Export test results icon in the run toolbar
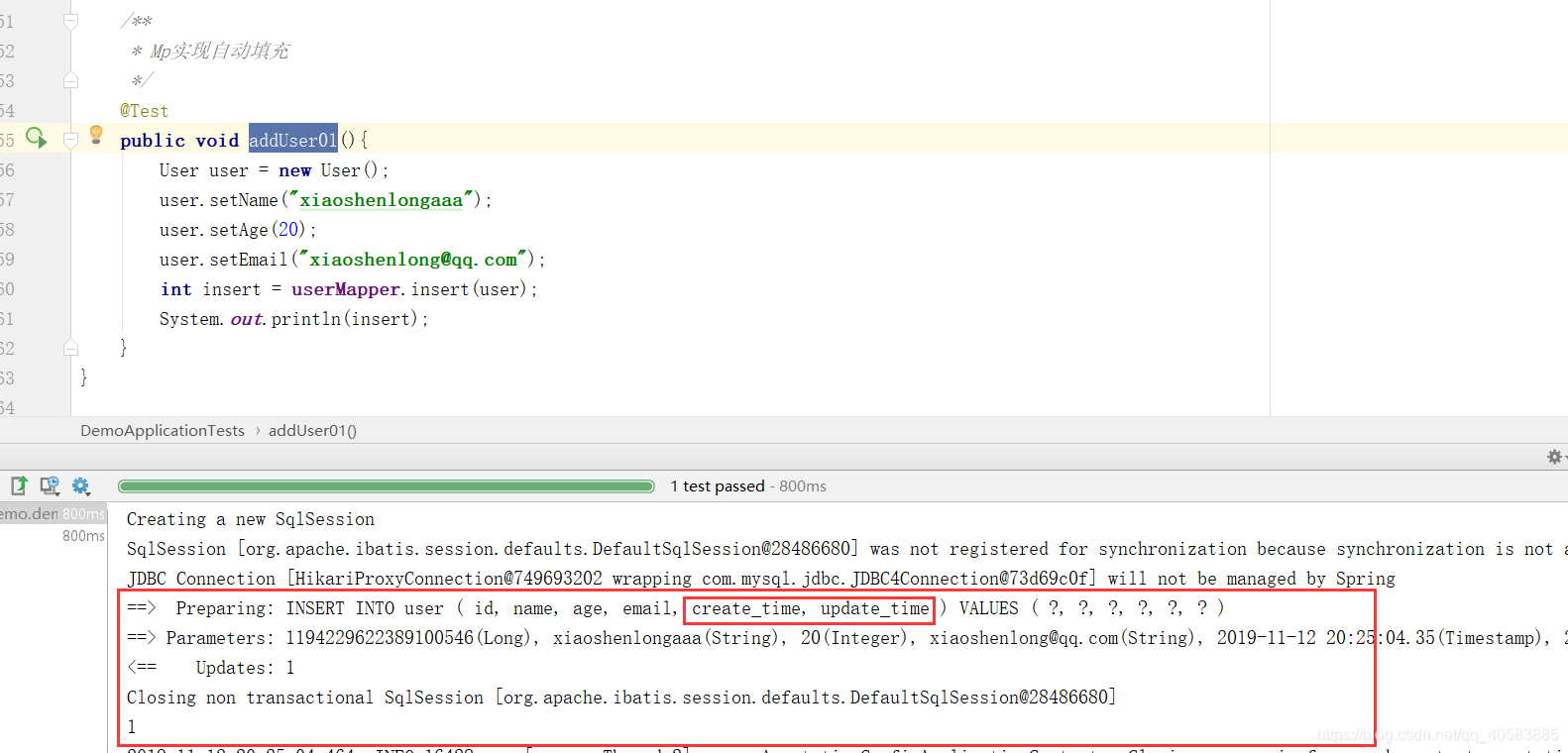 pos(19,485)
